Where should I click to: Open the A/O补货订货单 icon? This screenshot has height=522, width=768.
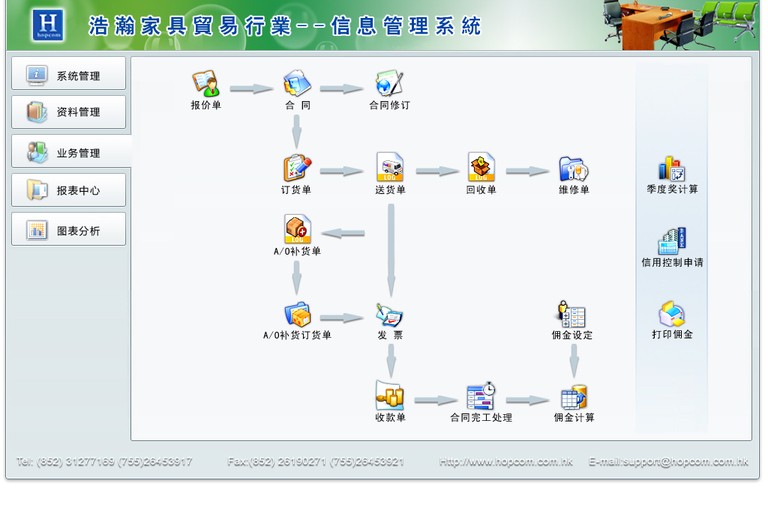coord(297,315)
